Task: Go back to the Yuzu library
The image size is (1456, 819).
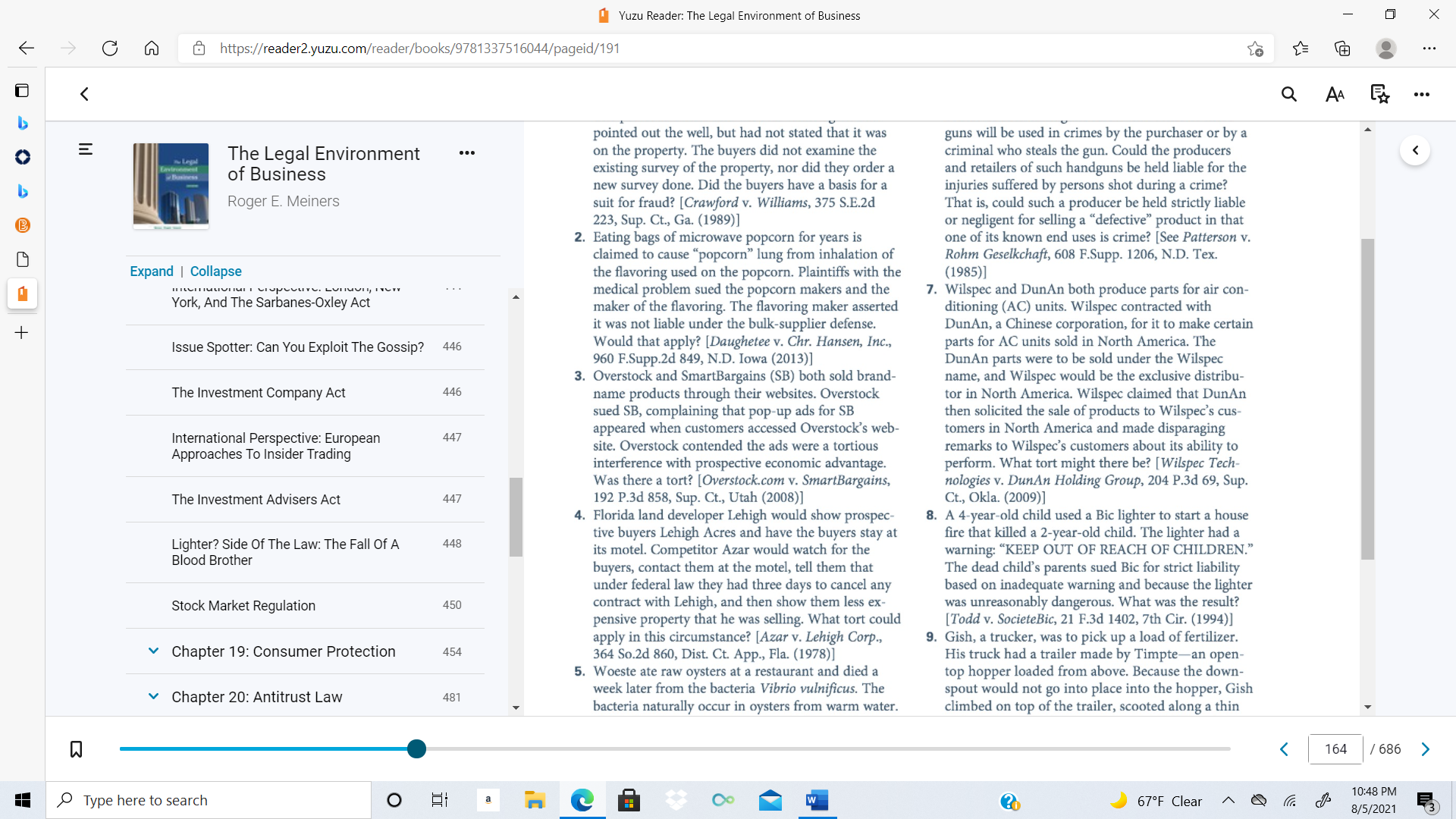Action: [x=84, y=94]
